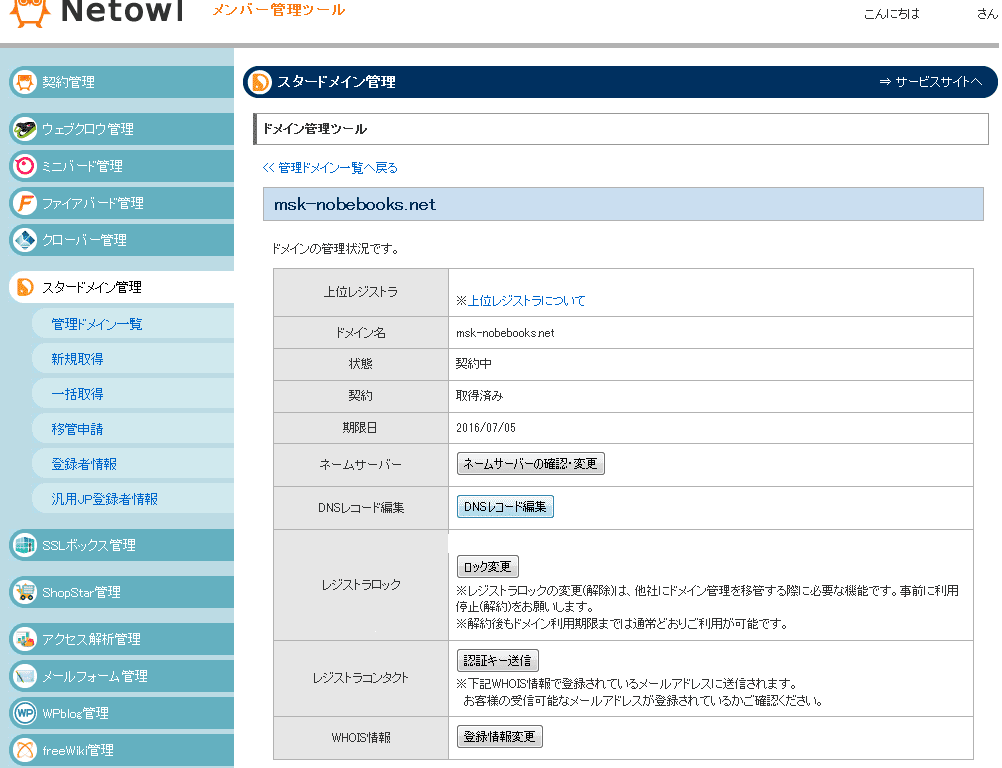This screenshot has height=768, width=1002.
Task: Click ネームサーバーの確認・変更 button
Action: (530, 463)
